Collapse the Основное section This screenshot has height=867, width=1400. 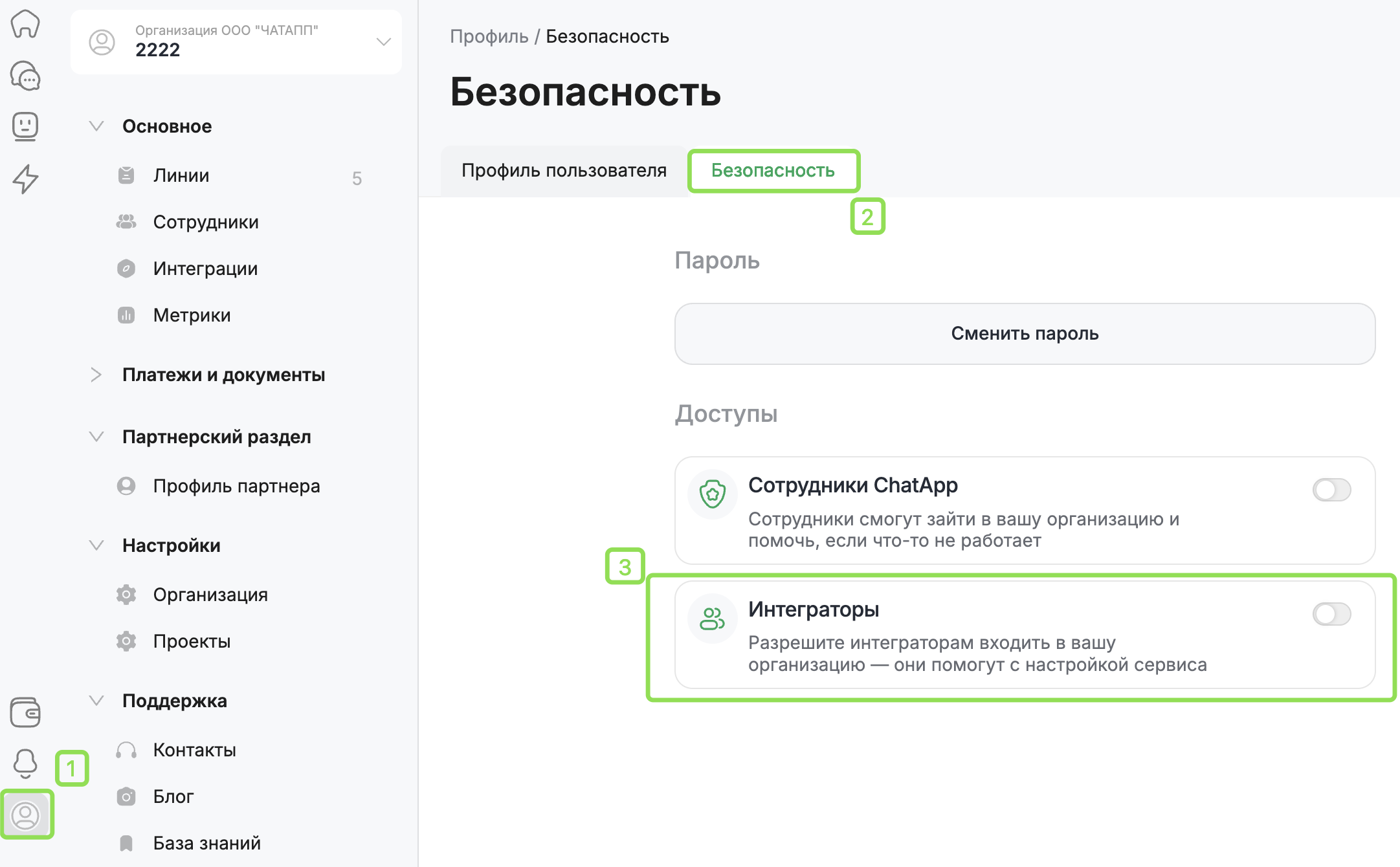click(96, 126)
